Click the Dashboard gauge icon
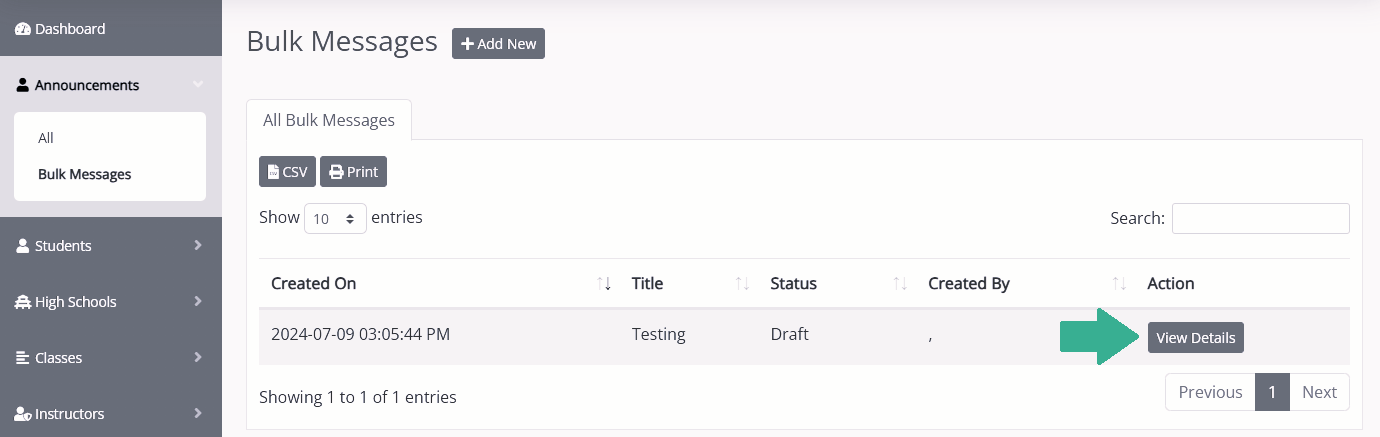 tap(23, 29)
